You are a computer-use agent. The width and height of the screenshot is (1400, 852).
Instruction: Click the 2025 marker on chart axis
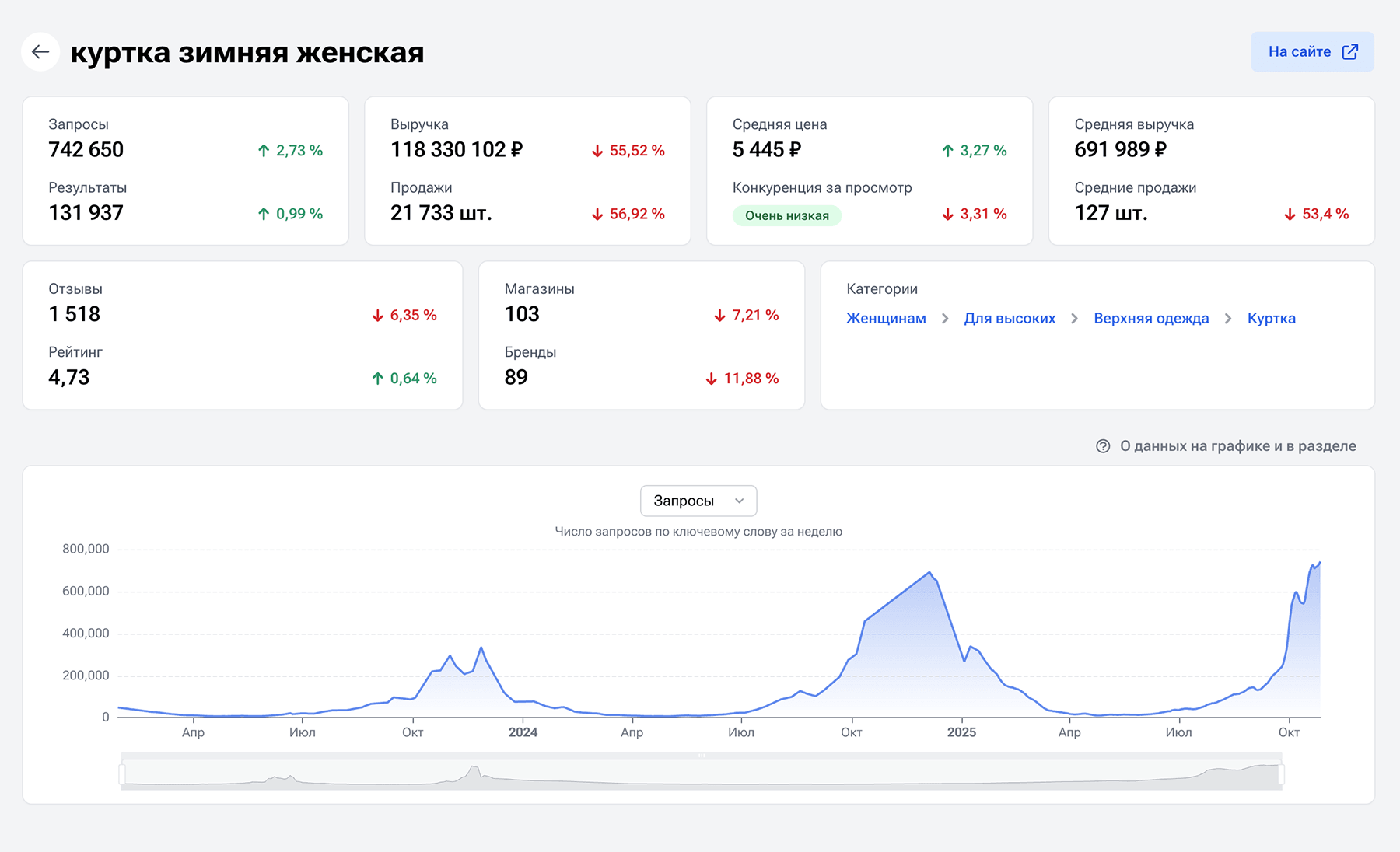[961, 732]
